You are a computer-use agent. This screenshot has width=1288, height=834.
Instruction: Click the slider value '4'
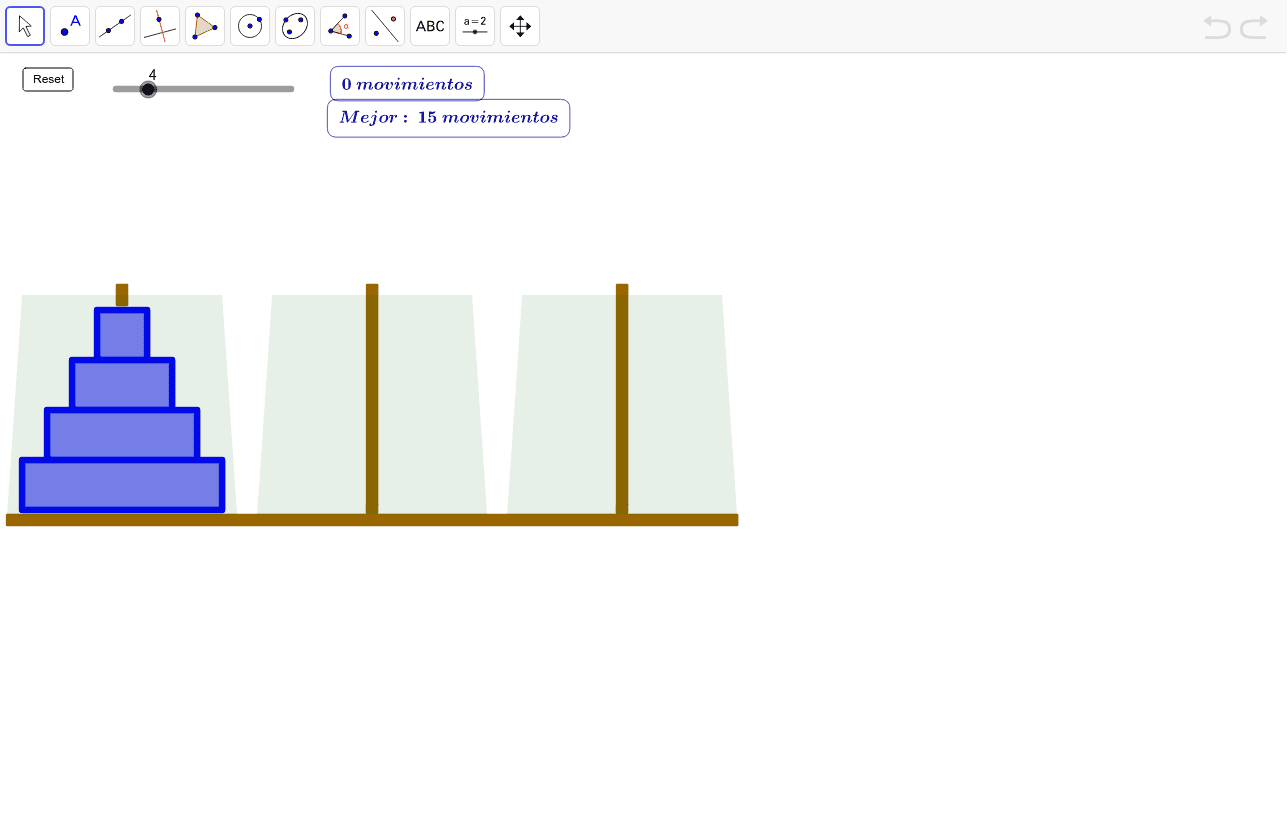152,74
